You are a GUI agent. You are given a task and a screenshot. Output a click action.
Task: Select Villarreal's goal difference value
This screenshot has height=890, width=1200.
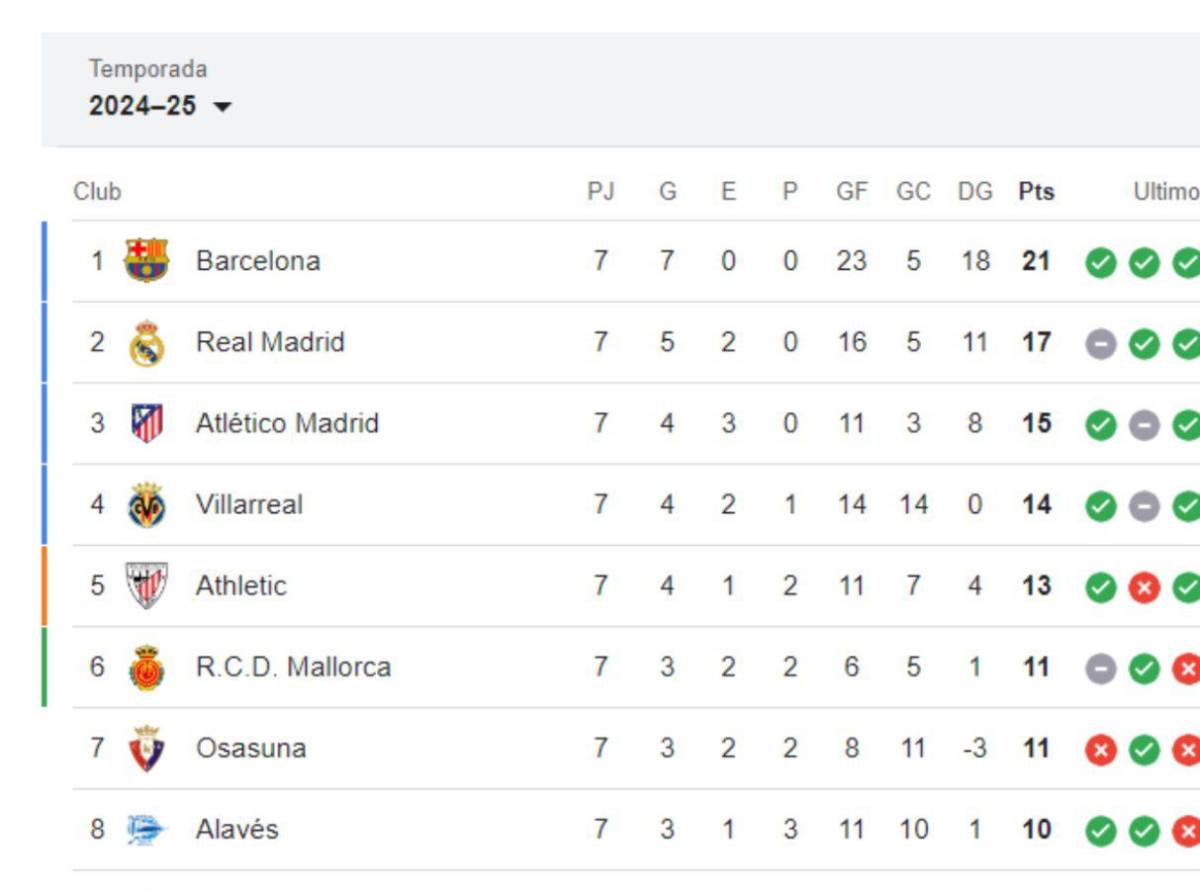[x=975, y=505]
